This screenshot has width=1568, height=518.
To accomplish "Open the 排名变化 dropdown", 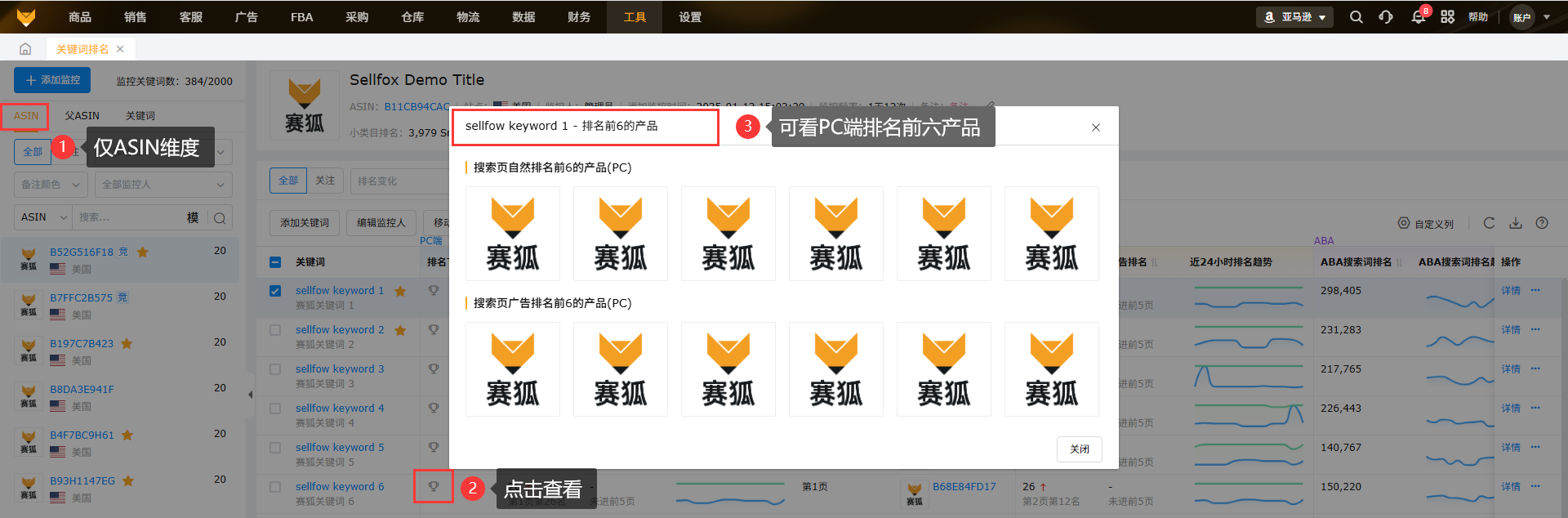I will 400,181.
